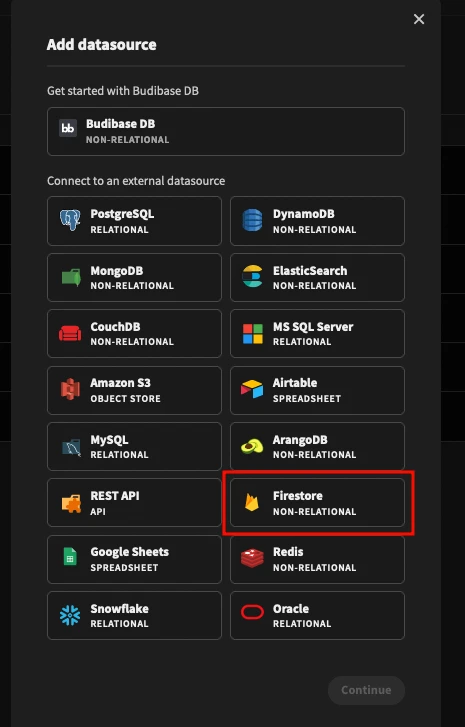This screenshot has width=465, height=727.
Task: Click the Snowflake blue icon
Action: [70, 615]
